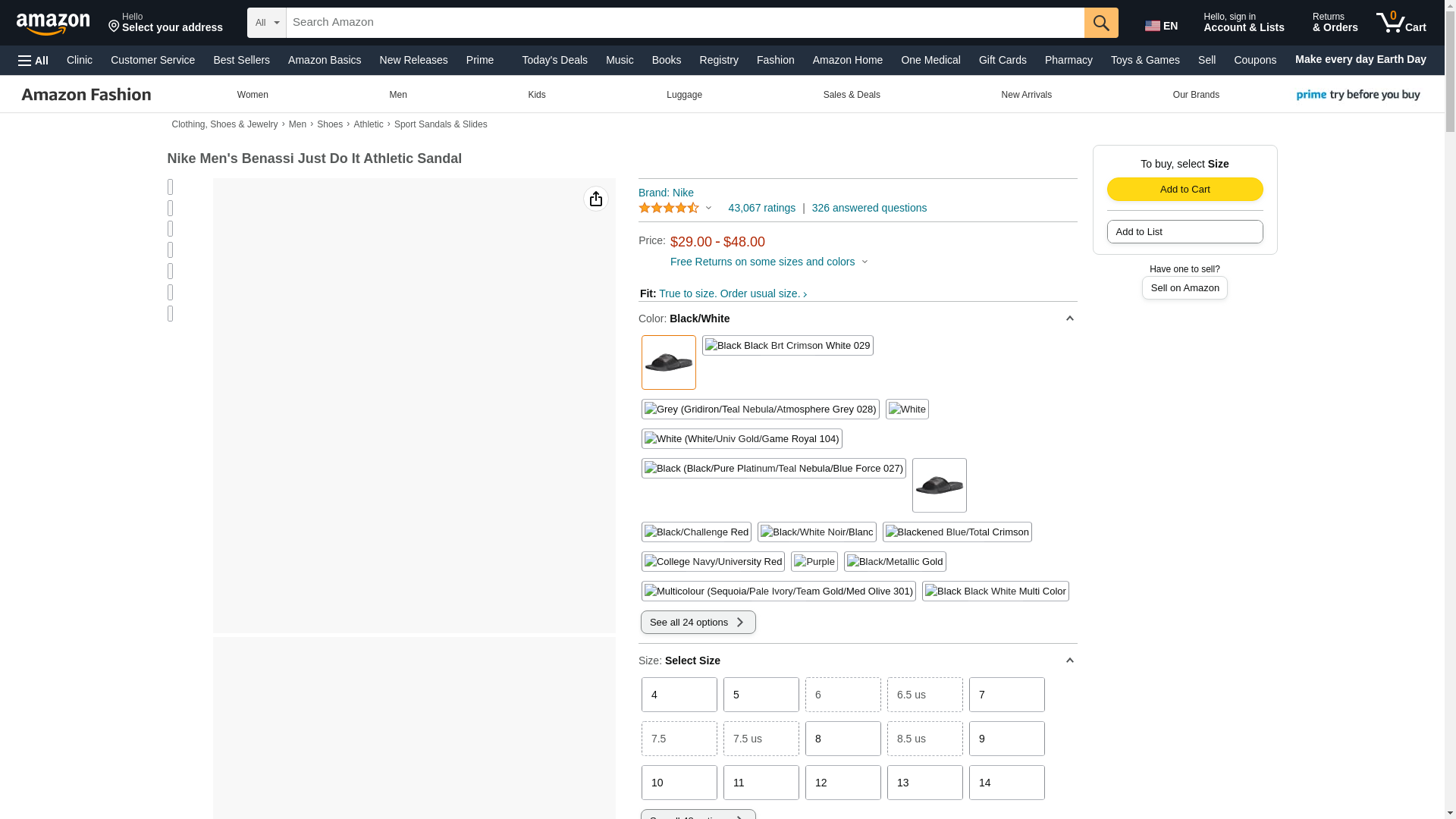Viewport: 1456px width, 819px height.
Task: Open language selector with flag icon
Action: [1161, 26]
